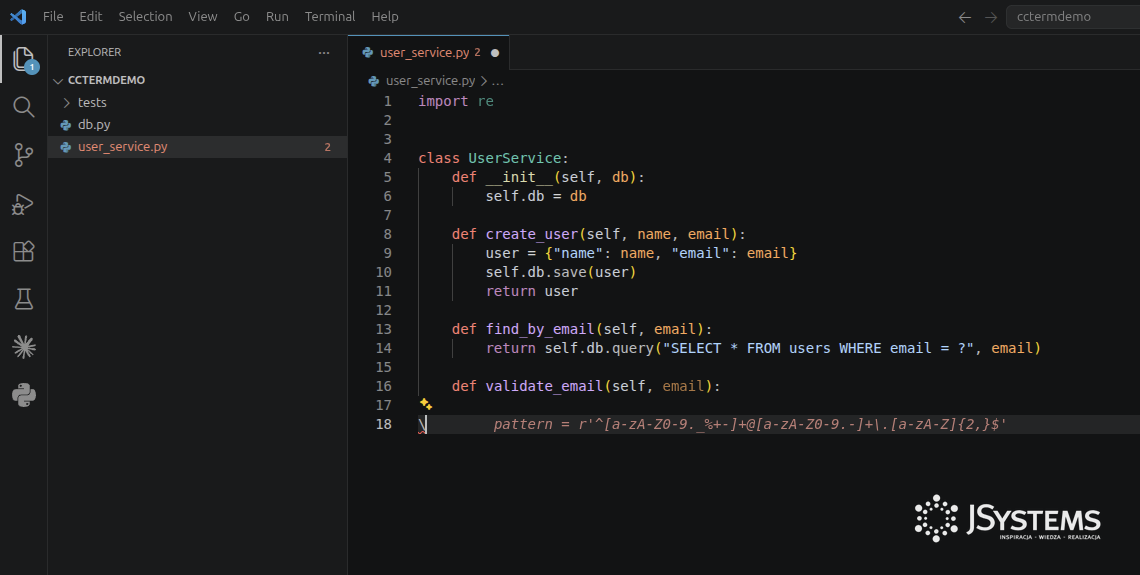Open the Edit menu
1140x575 pixels.
point(91,16)
